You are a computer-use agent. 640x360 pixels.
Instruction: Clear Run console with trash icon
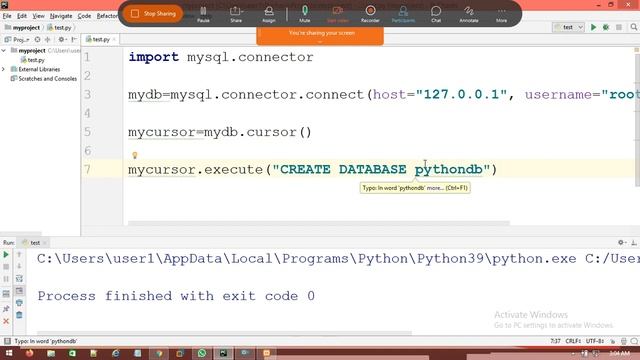pyautogui.click(x=19, y=315)
